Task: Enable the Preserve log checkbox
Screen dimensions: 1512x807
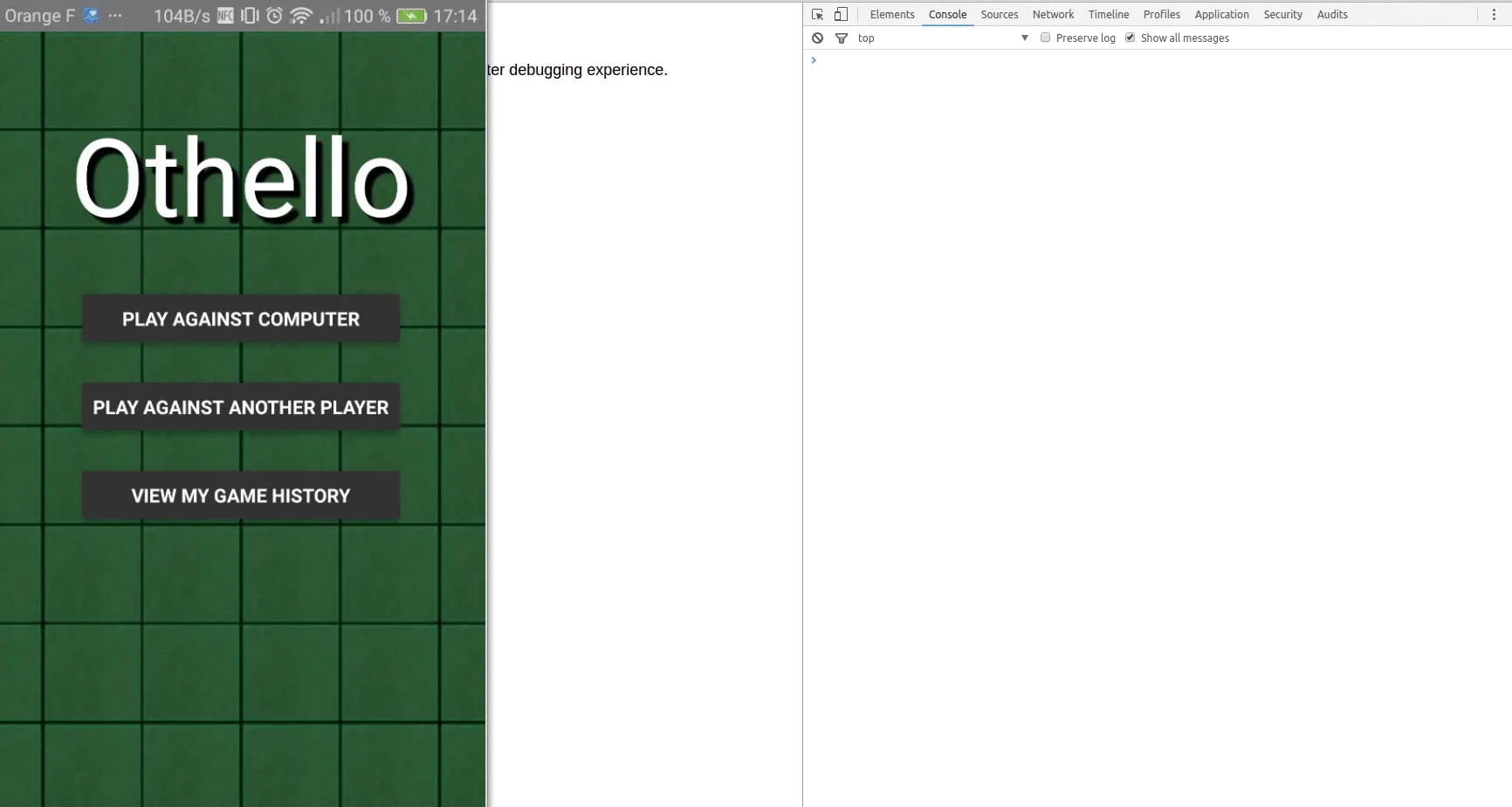Action: click(x=1045, y=38)
